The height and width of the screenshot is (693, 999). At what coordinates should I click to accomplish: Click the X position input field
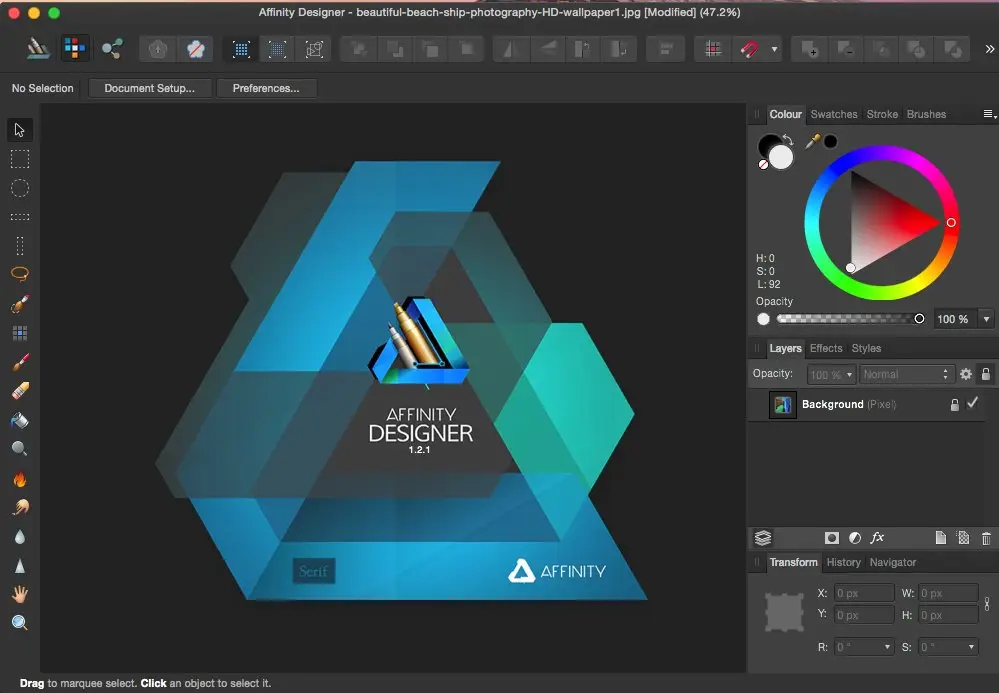864,593
